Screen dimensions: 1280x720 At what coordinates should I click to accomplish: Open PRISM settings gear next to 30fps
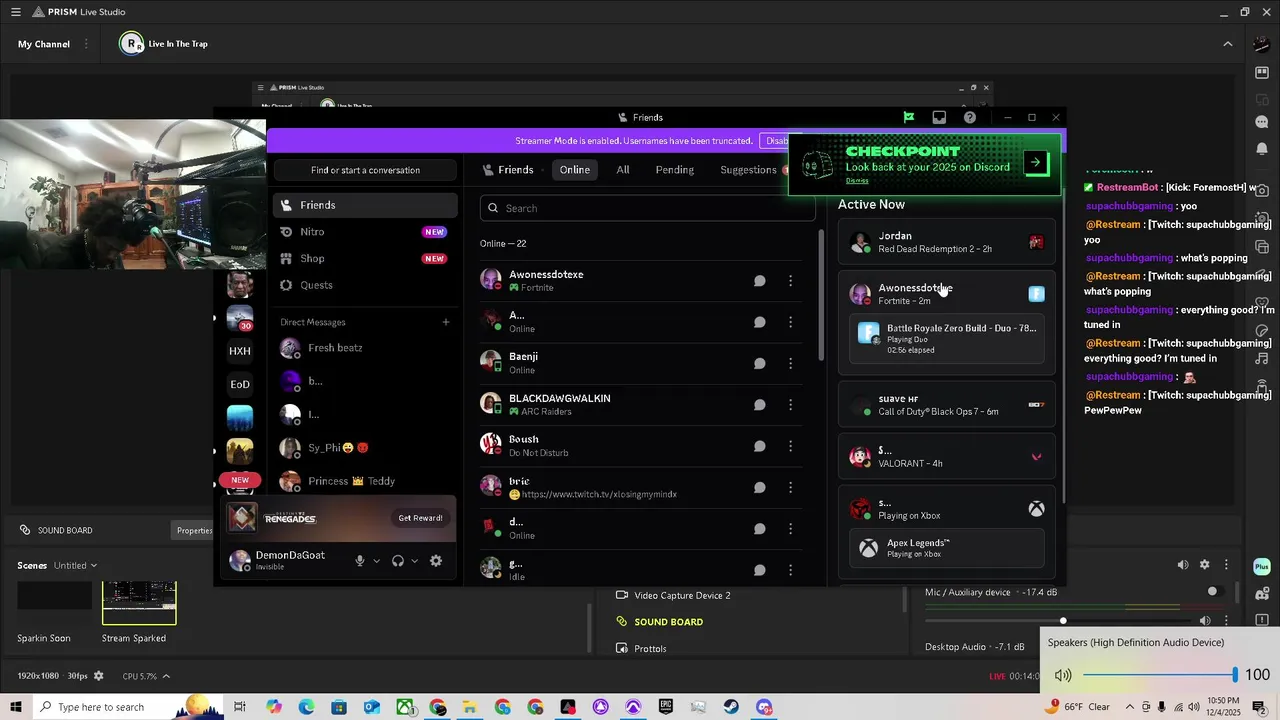tap(98, 676)
